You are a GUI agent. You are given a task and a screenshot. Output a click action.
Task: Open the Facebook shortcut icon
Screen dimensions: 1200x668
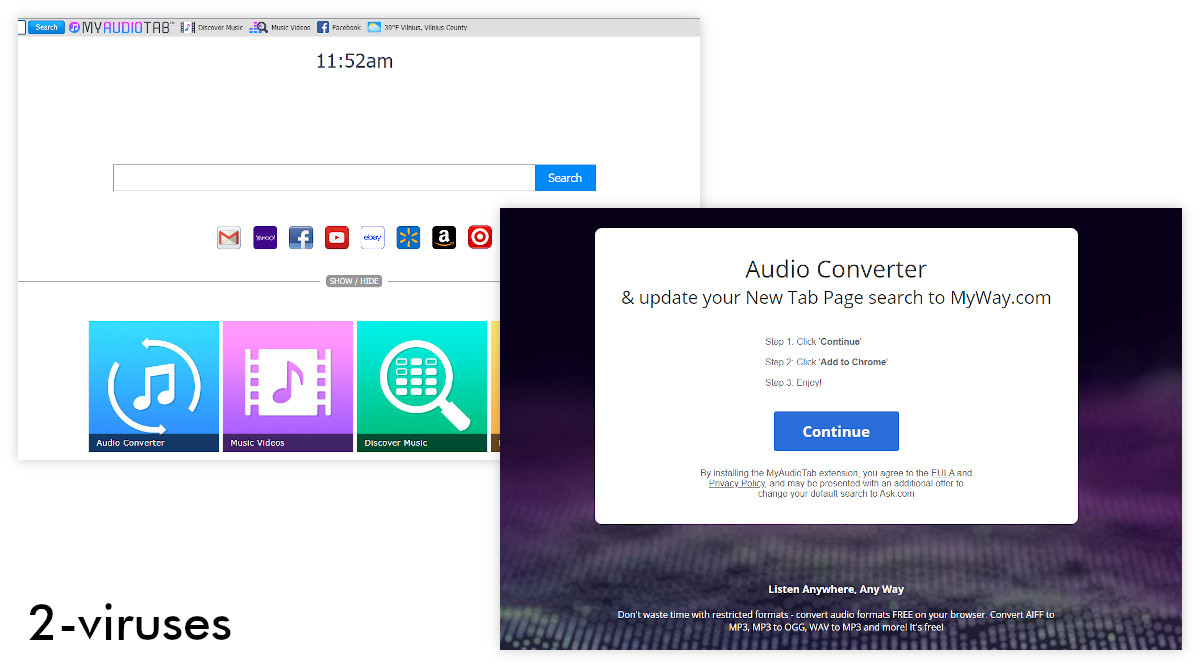pyautogui.click(x=300, y=237)
